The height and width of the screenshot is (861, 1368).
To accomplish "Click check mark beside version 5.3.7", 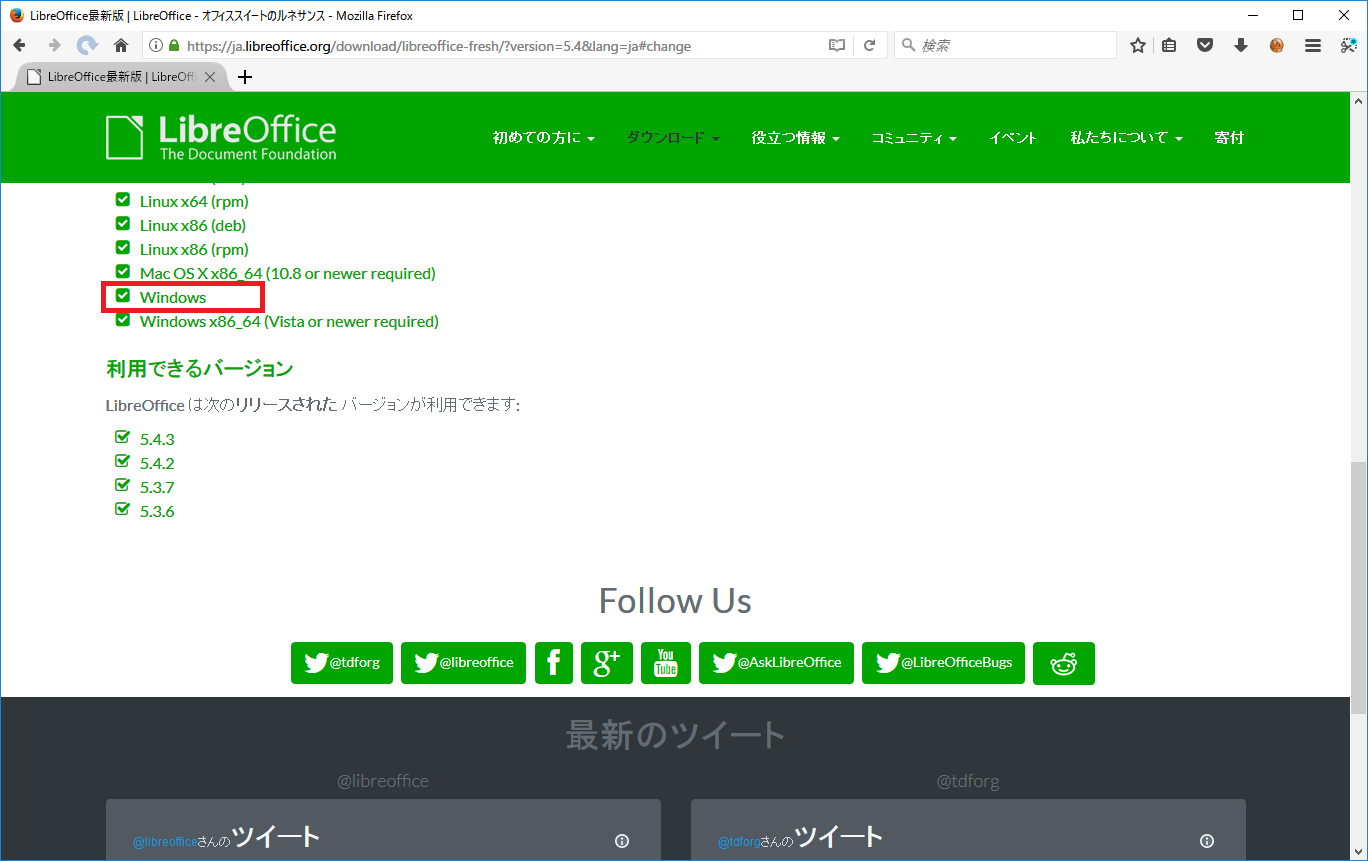I will tap(123, 485).
